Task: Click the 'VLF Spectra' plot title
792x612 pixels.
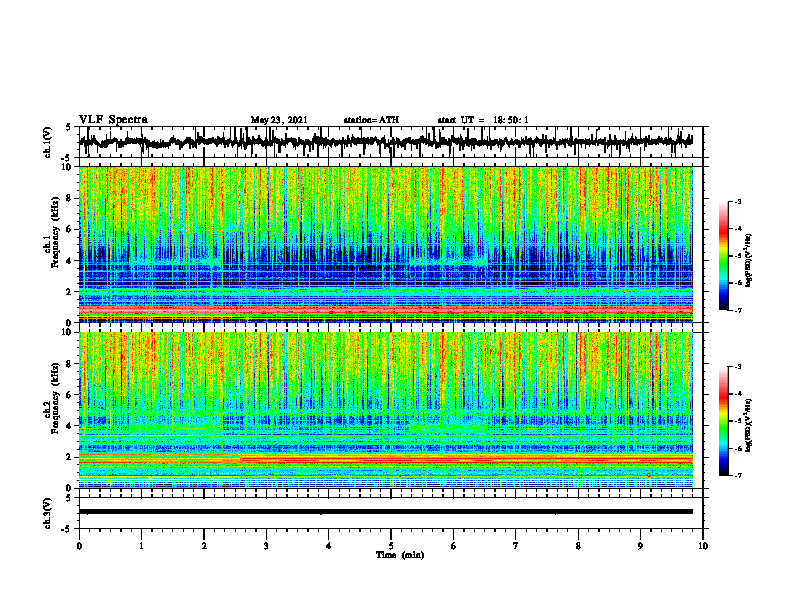Action: coord(113,120)
